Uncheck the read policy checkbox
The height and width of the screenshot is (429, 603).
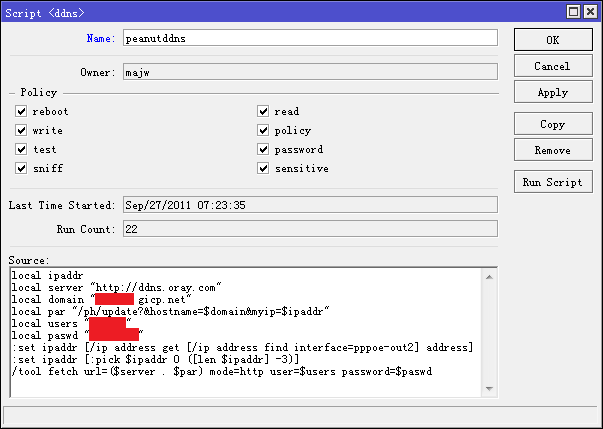click(263, 112)
